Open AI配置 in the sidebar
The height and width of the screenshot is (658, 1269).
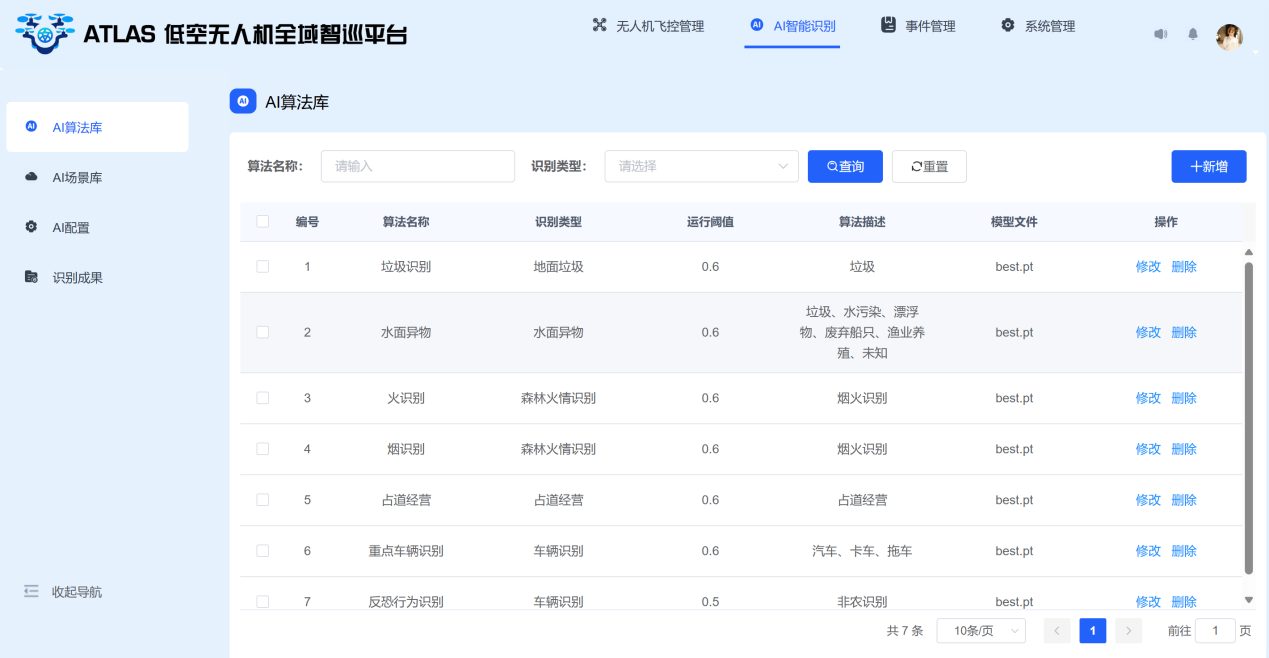(x=70, y=228)
